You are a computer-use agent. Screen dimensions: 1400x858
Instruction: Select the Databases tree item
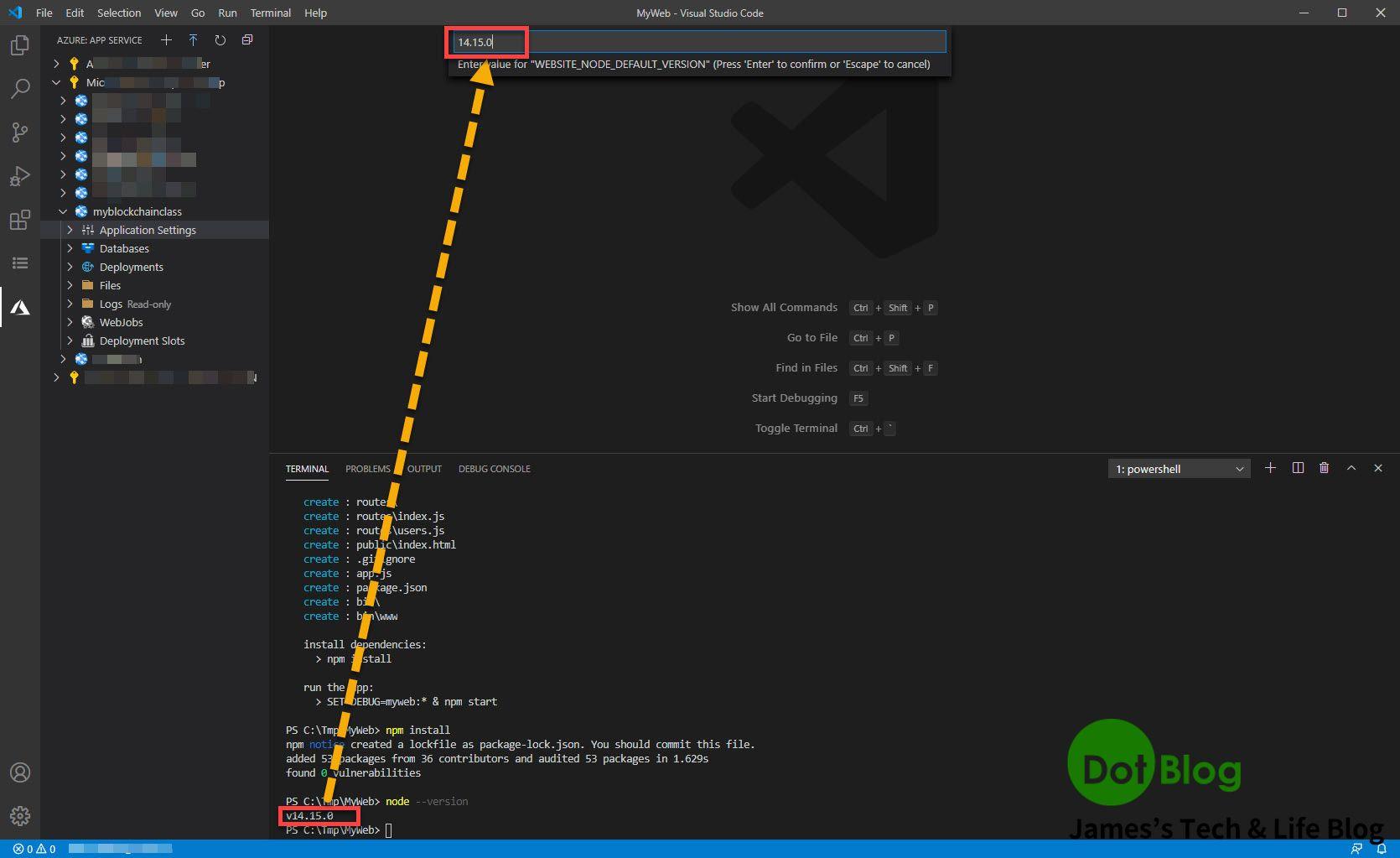click(x=124, y=248)
